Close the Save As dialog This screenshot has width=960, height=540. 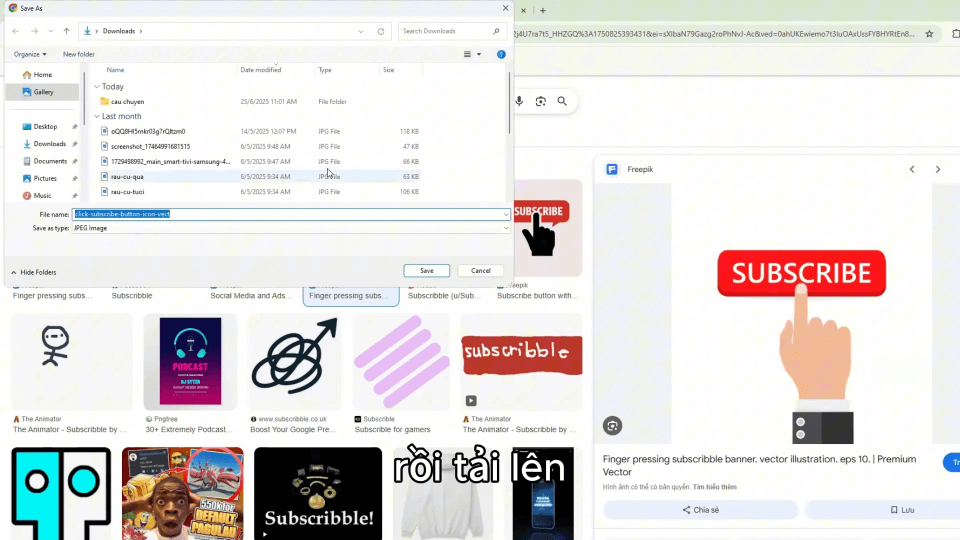pos(505,8)
